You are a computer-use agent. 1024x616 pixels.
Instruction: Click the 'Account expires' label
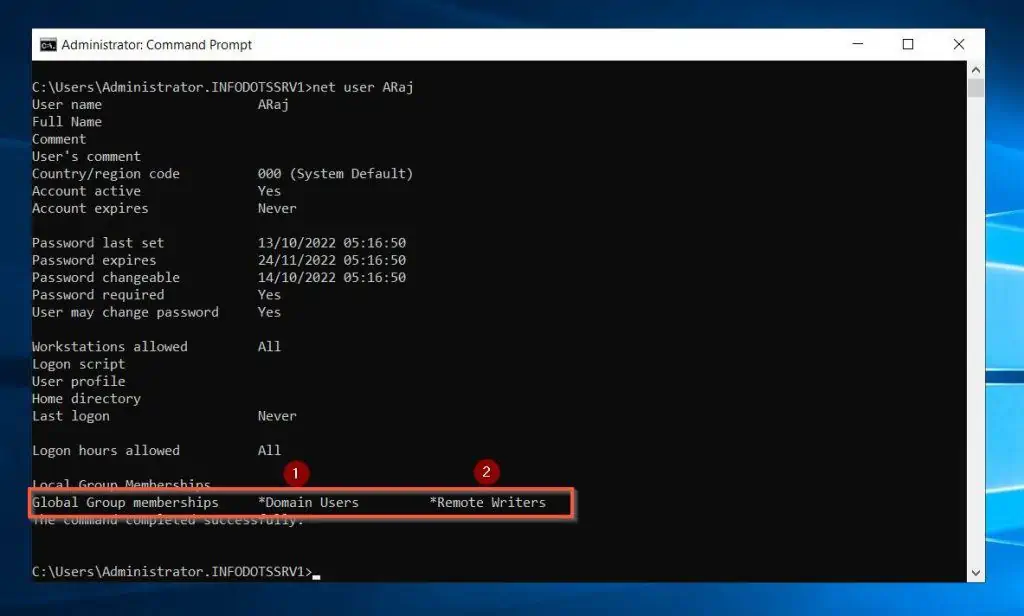tap(90, 208)
